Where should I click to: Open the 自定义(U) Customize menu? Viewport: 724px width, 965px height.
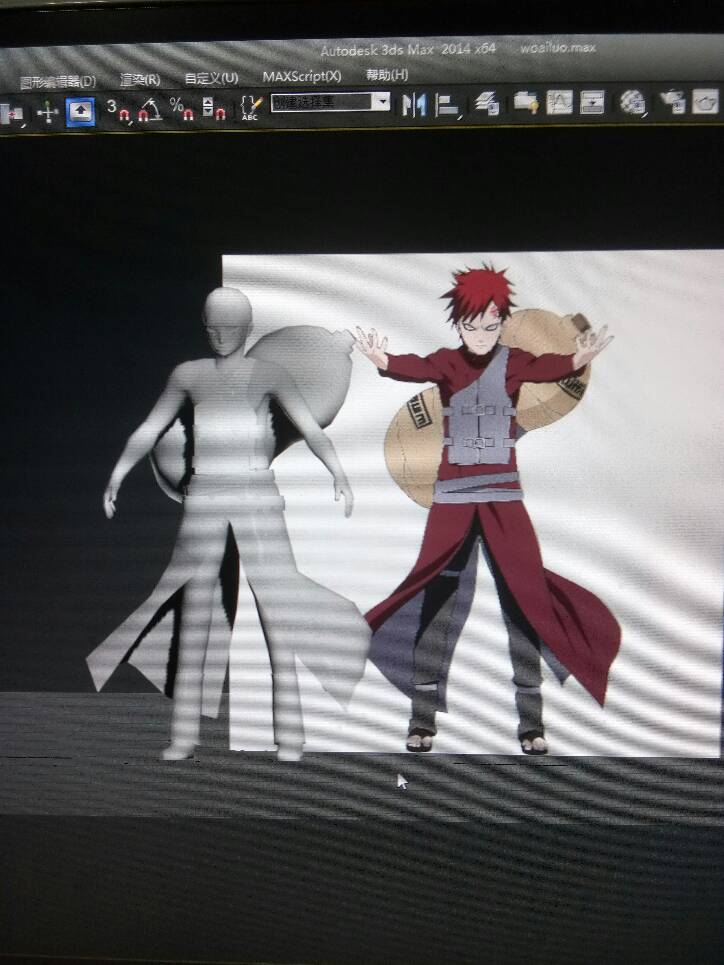(211, 78)
